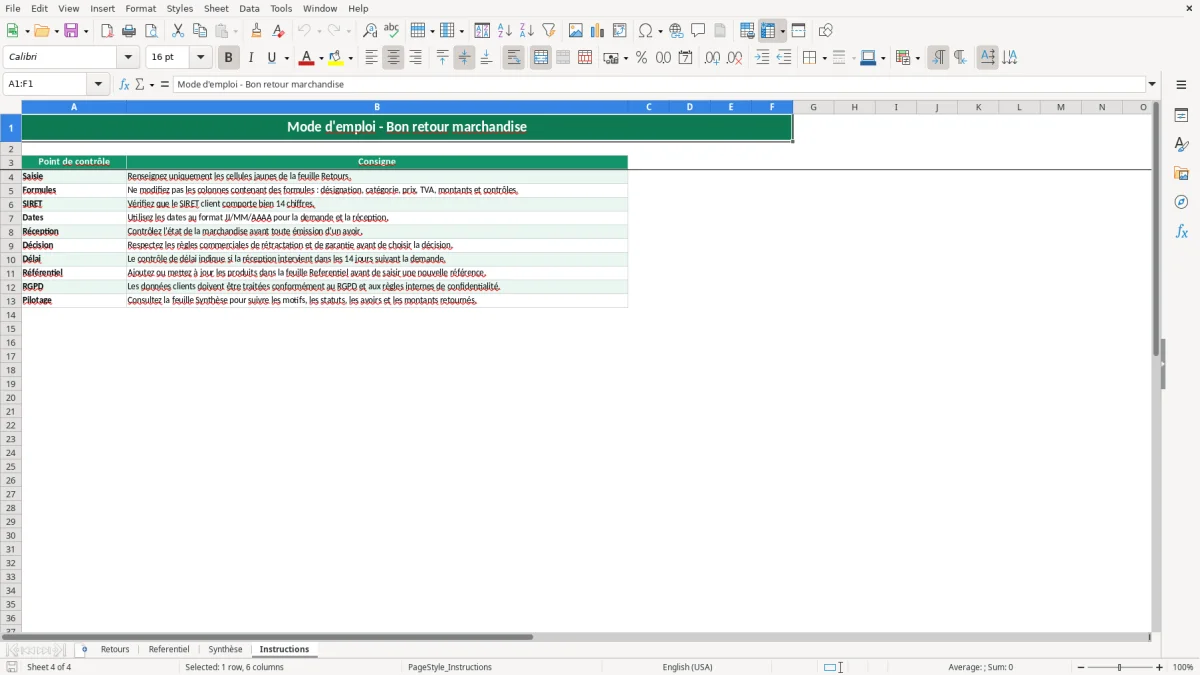
Task: Insert a pivot table
Action: [619, 31]
